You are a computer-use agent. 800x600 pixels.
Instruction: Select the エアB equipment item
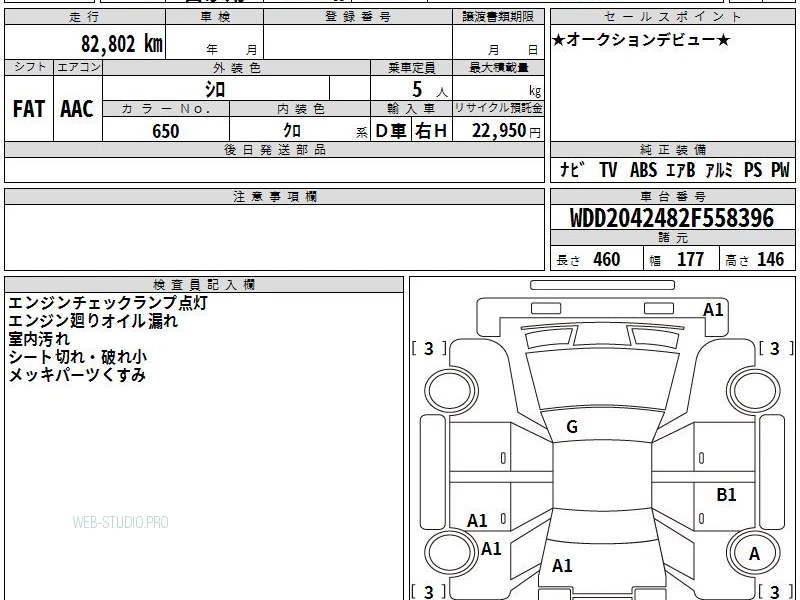[x=681, y=169]
